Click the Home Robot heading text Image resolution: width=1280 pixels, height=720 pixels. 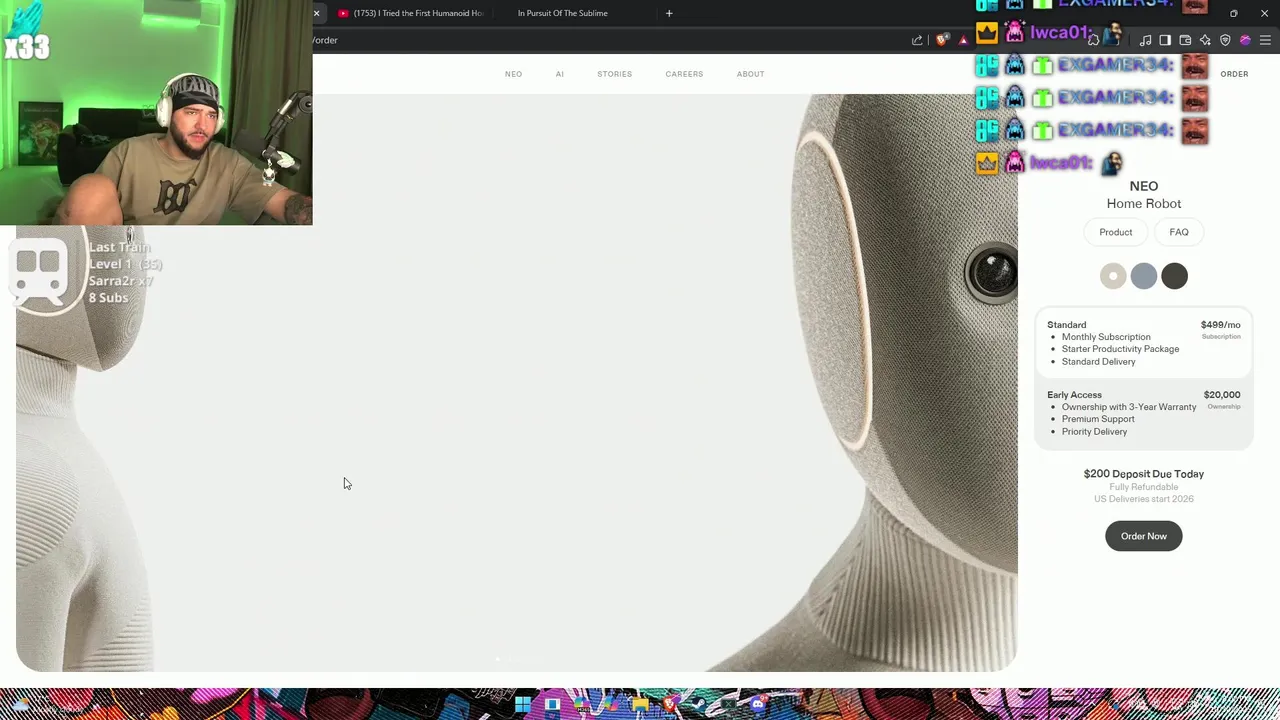pyautogui.click(x=1143, y=204)
